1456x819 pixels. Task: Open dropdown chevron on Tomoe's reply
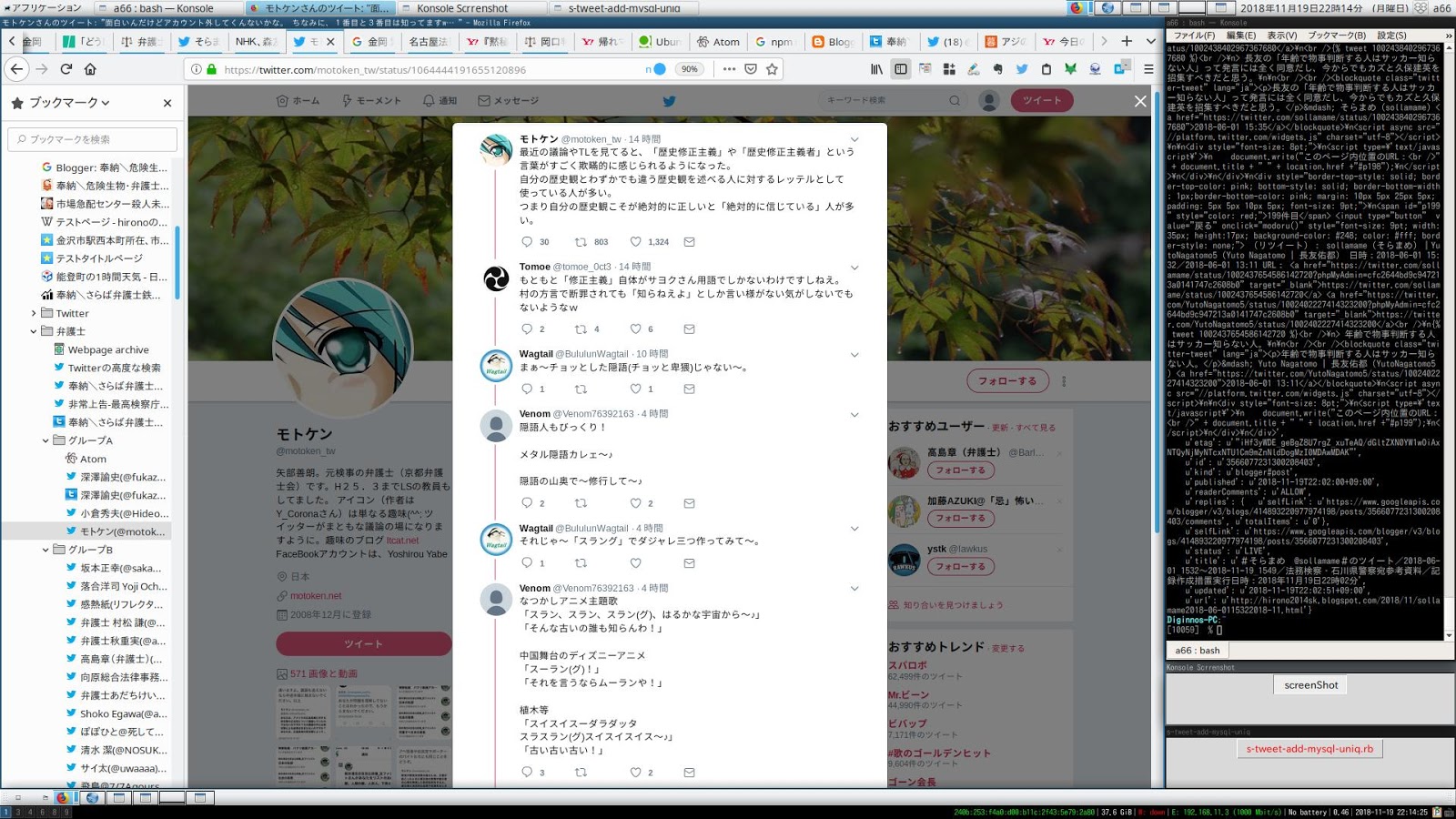854,268
